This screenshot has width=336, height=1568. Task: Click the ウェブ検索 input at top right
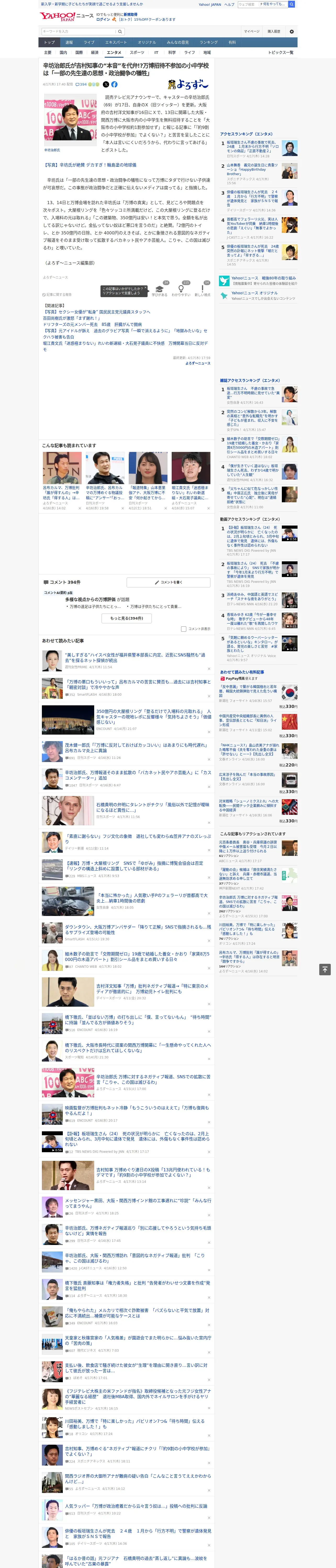(248, 4)
